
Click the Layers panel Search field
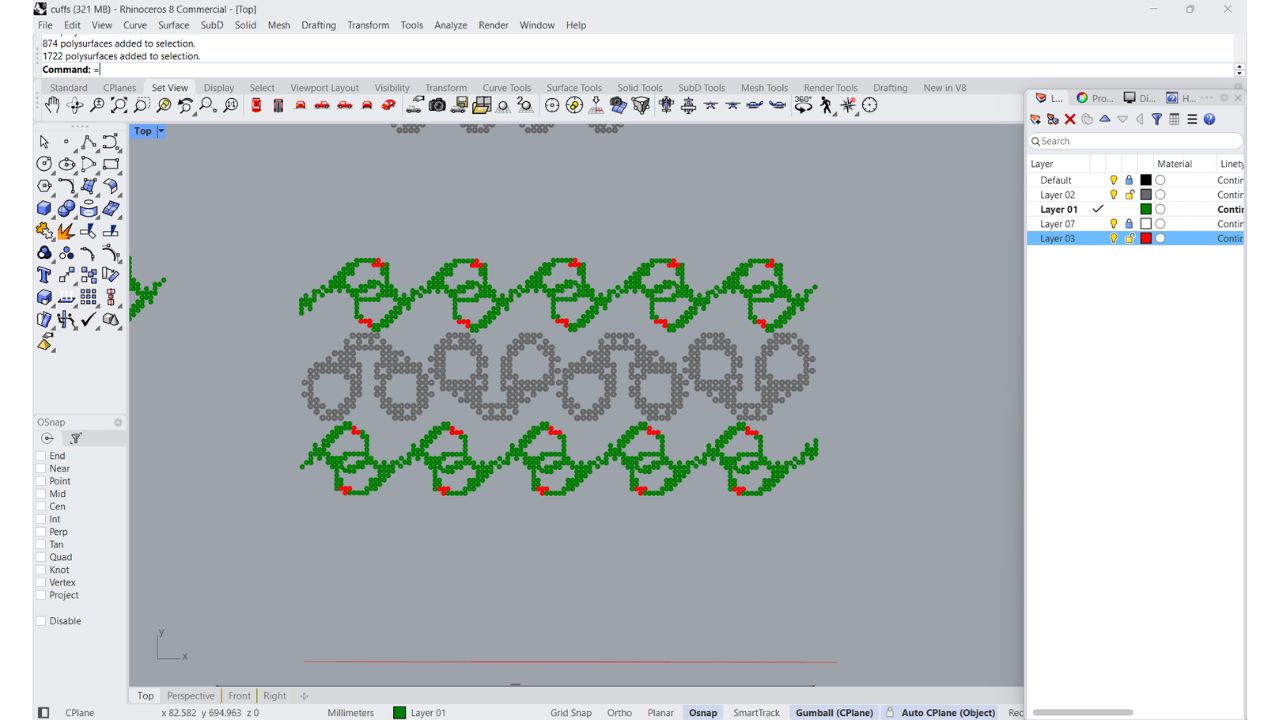[1135, 141]
